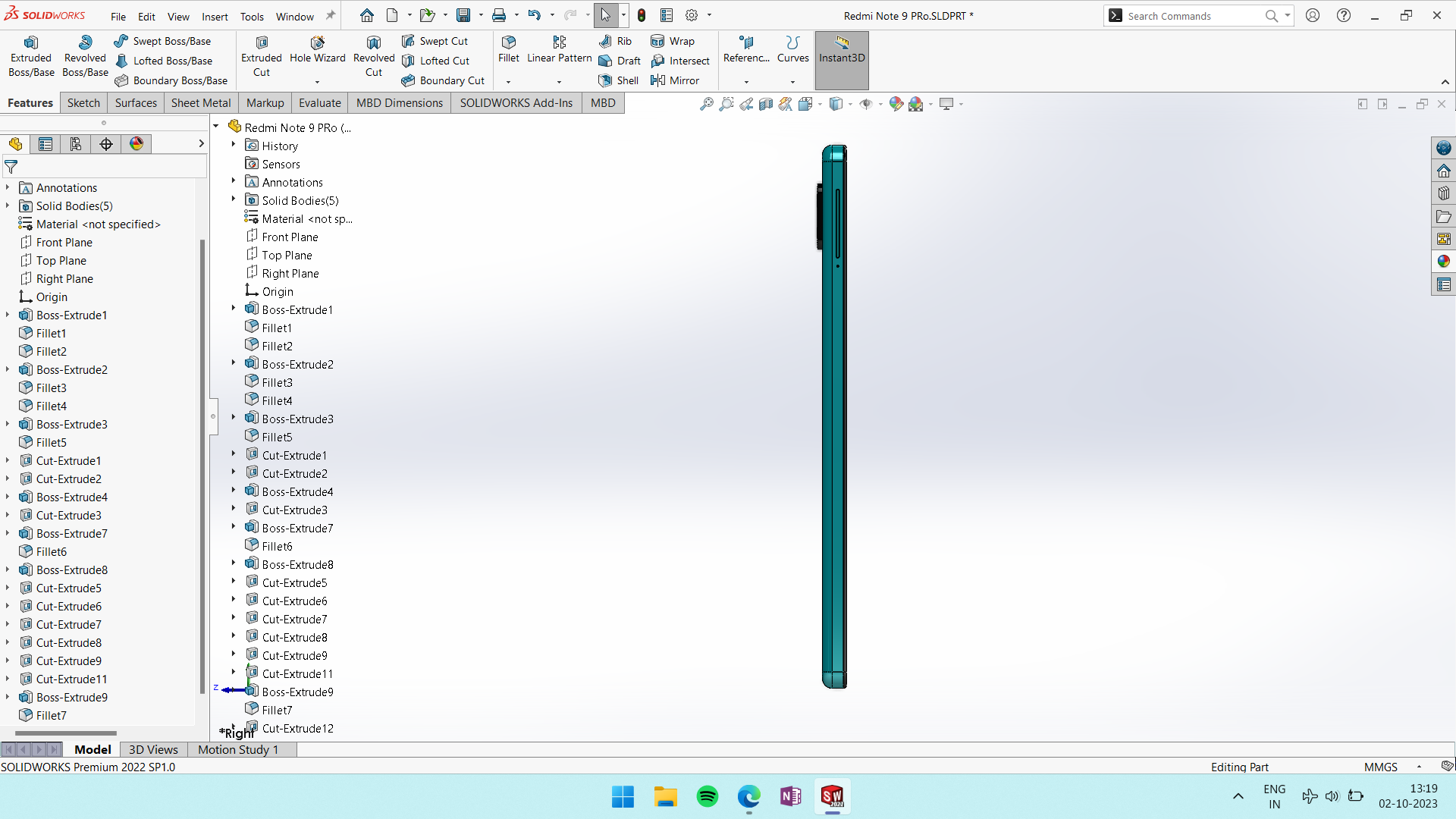Expand Boss-Extrude1 in the left feature tree
The width and height of the screenshot is (1456, 819).
(x=8, y=315)
